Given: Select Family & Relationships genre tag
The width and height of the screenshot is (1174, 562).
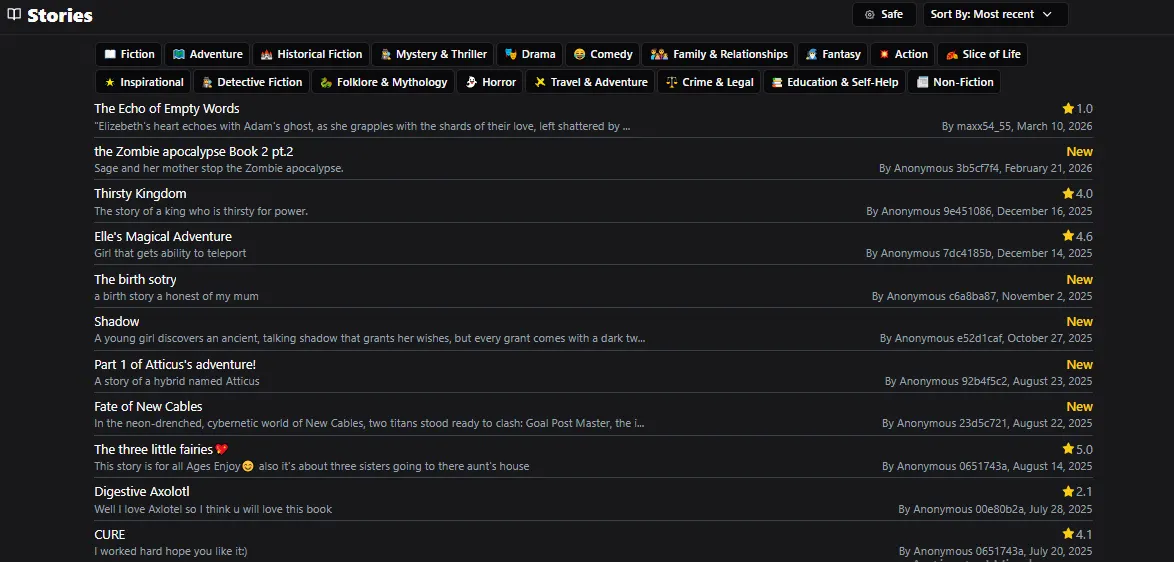Looking at the screenshot, I should 719,54.
